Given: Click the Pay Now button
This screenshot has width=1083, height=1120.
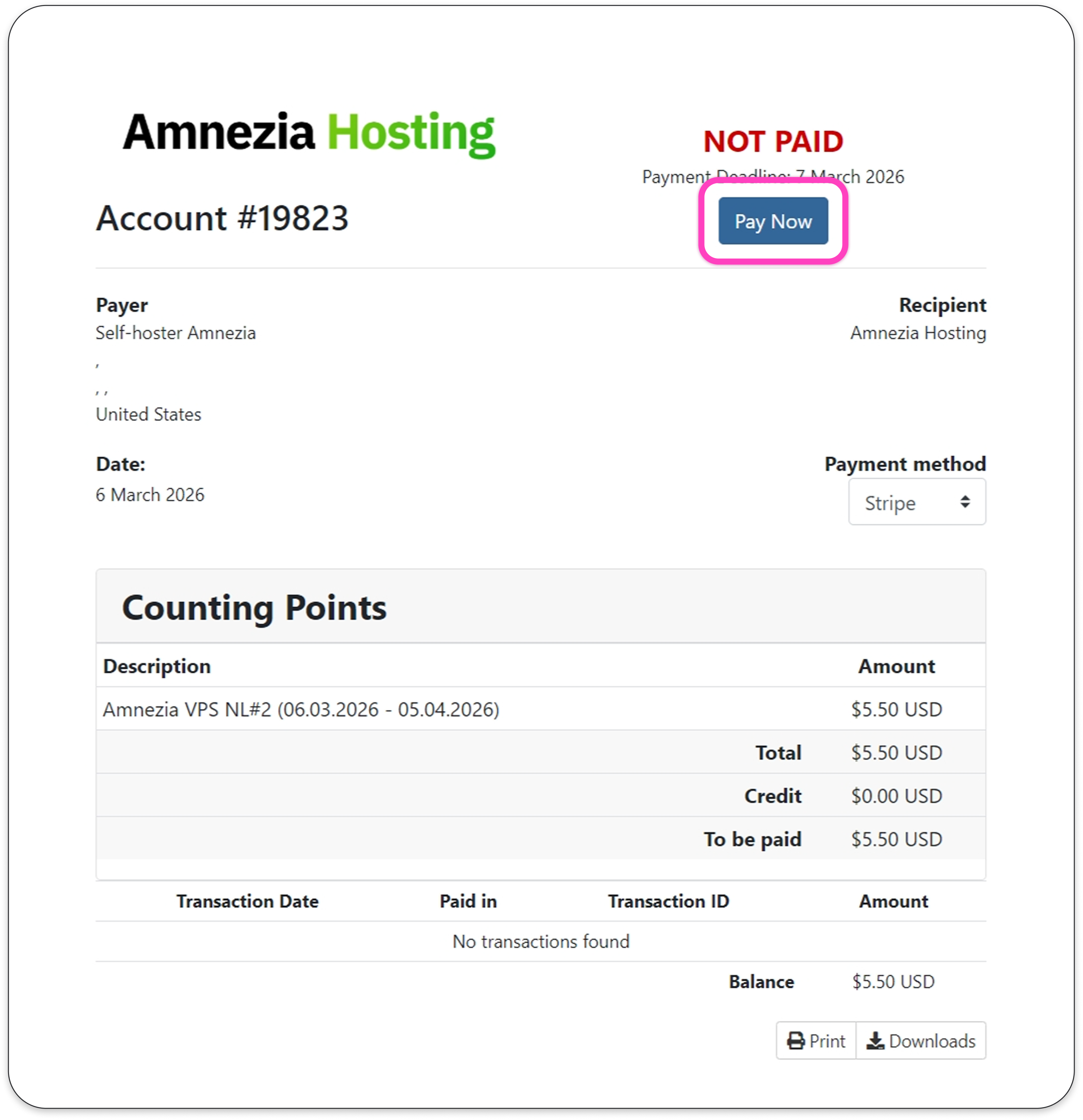Looking at the screenshot, I should click(773, 221).
